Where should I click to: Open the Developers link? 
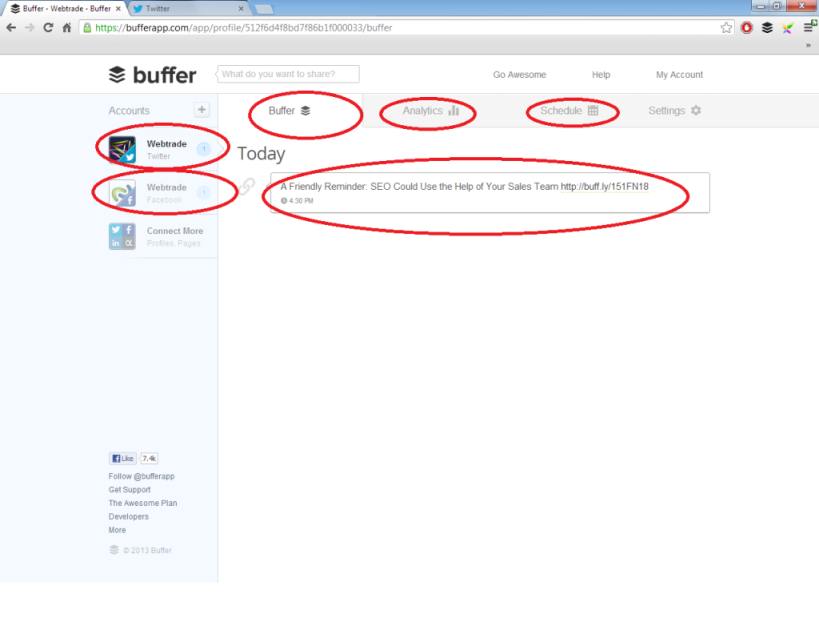click(x=128, y=517)
